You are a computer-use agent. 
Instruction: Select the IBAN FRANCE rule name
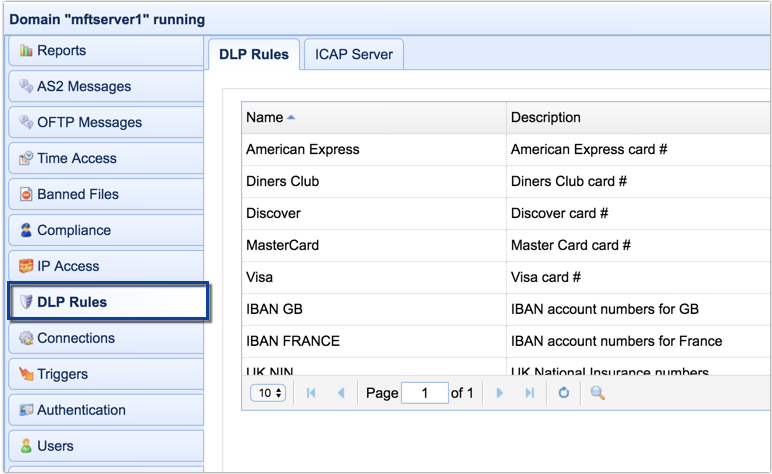coord(293,341)
